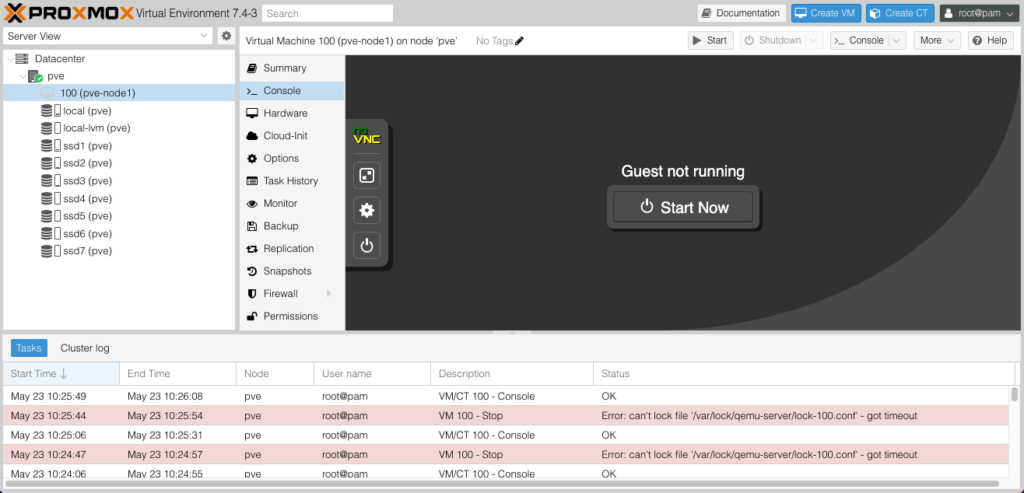Select error task row May 23 10:24:47

[506, 454]
